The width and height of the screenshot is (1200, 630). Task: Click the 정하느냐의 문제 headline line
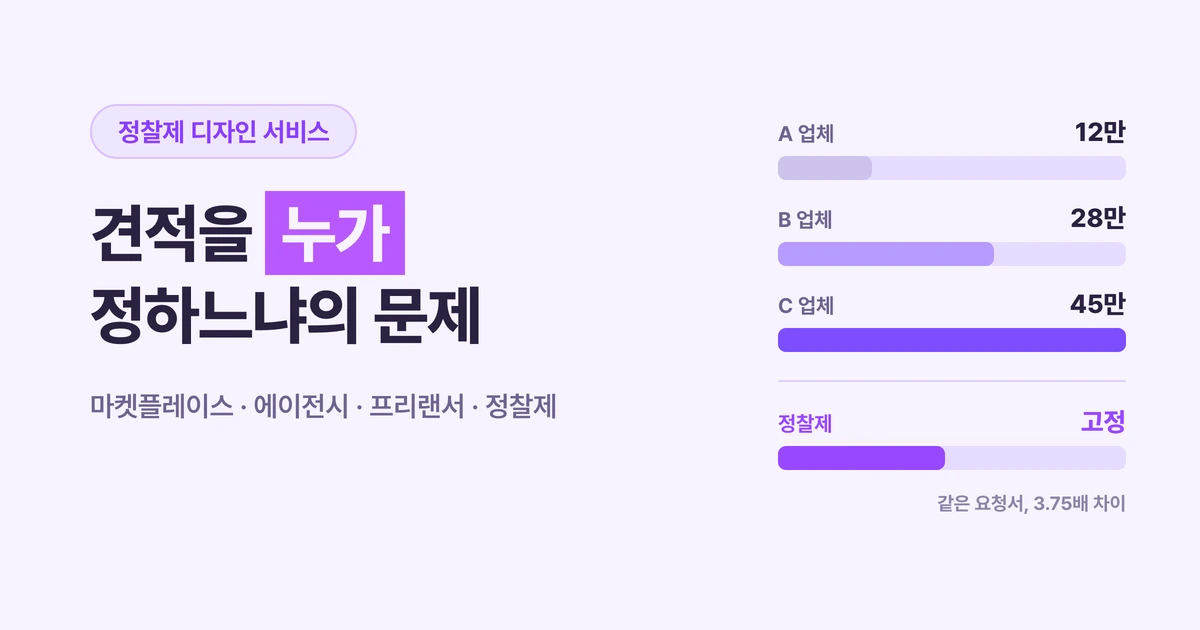pos(285,317)
